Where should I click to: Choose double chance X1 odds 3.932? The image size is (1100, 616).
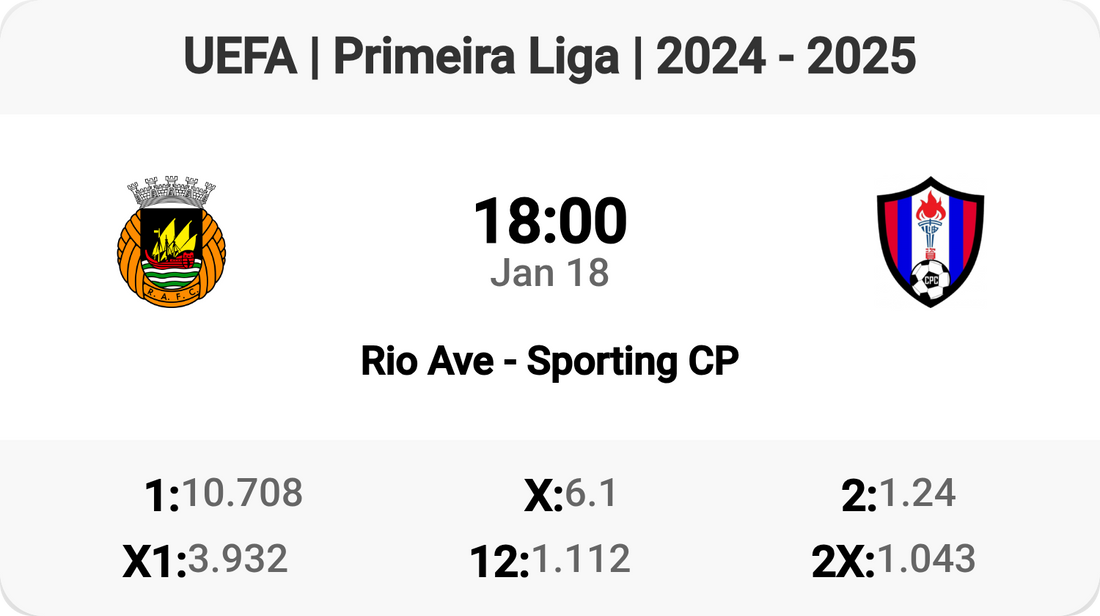pos(238,559)
